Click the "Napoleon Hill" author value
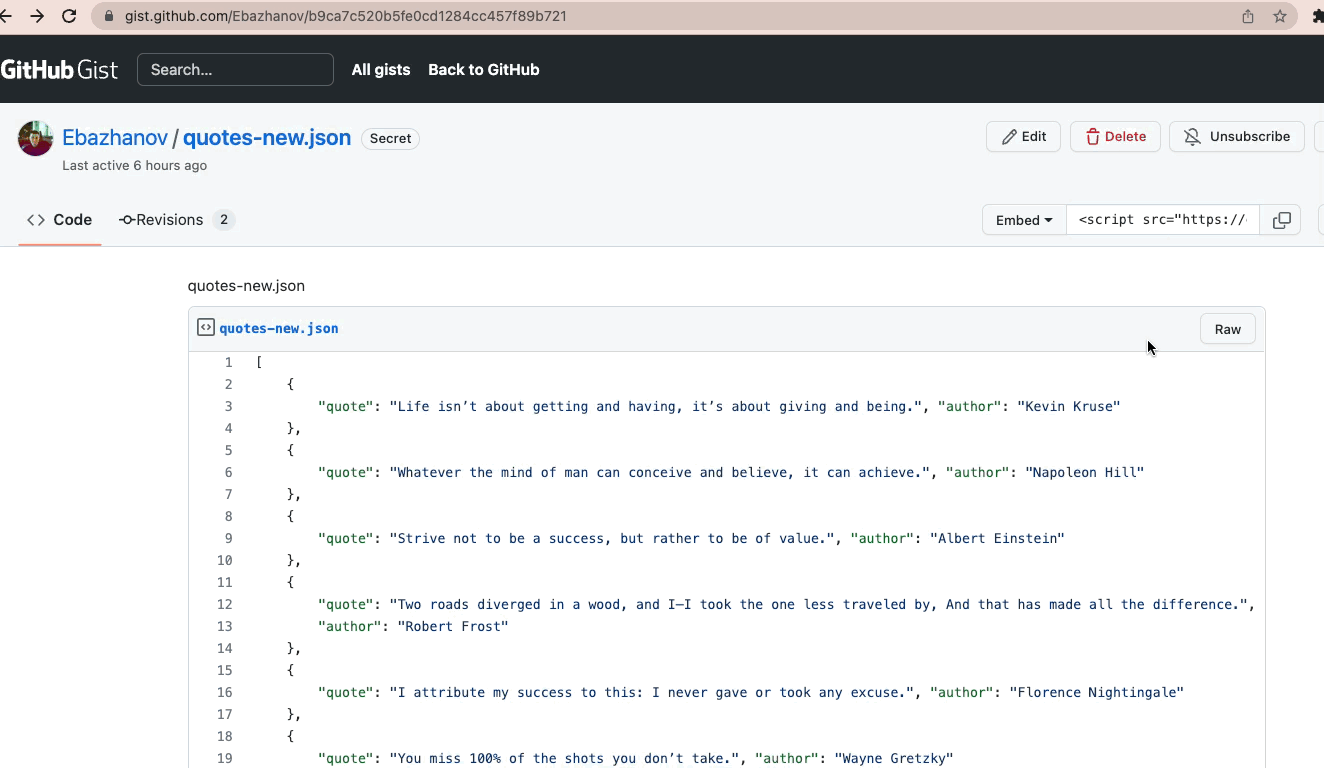1324x768 pixels. pos(1084,472)
